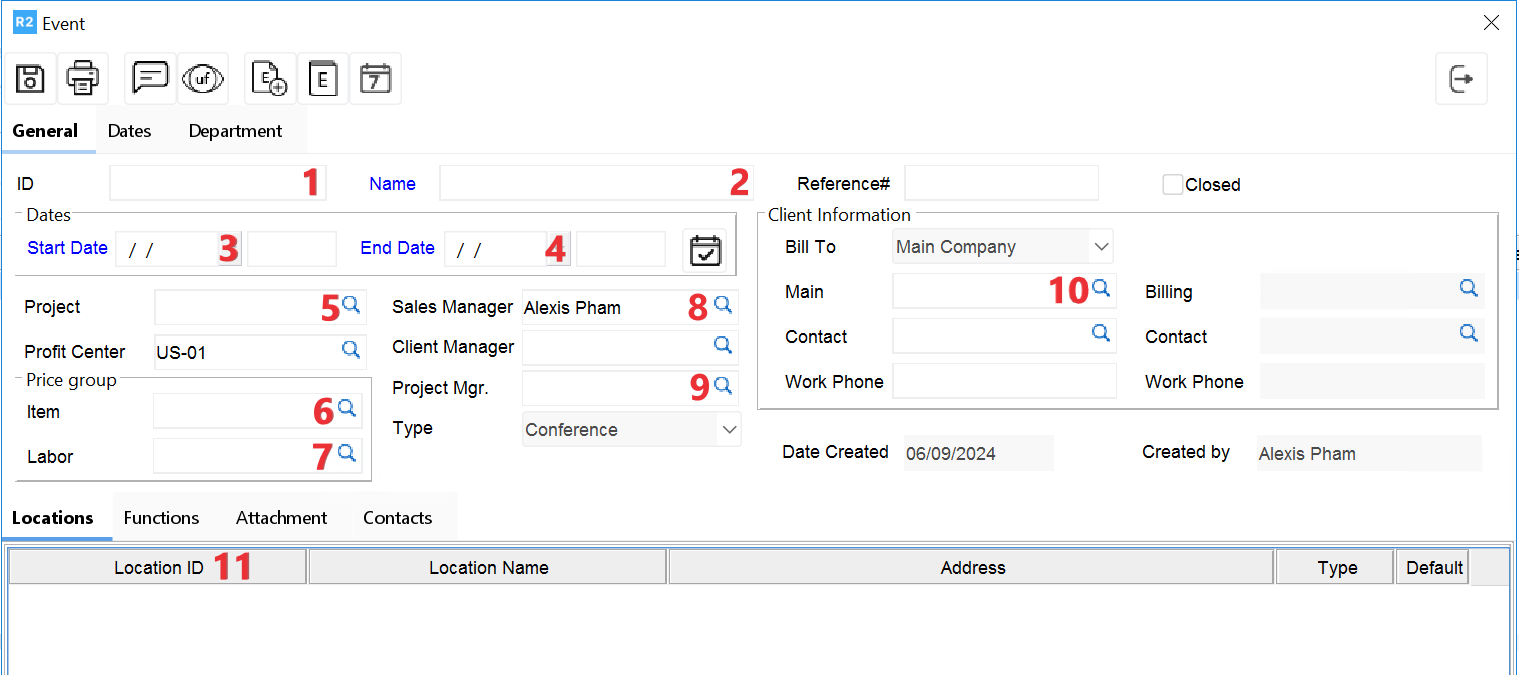Open the notes speech bubble icon

pyautogui.click(x=150, y=79)
